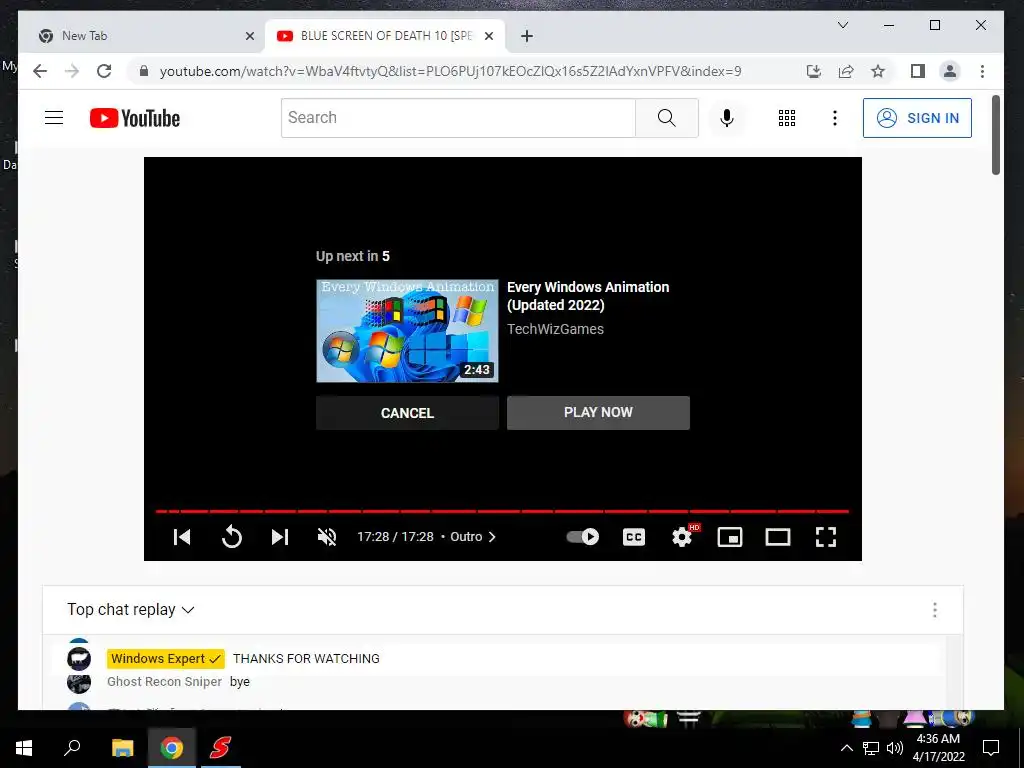
Task: Click the Sign In button
Action: point(917,118)
